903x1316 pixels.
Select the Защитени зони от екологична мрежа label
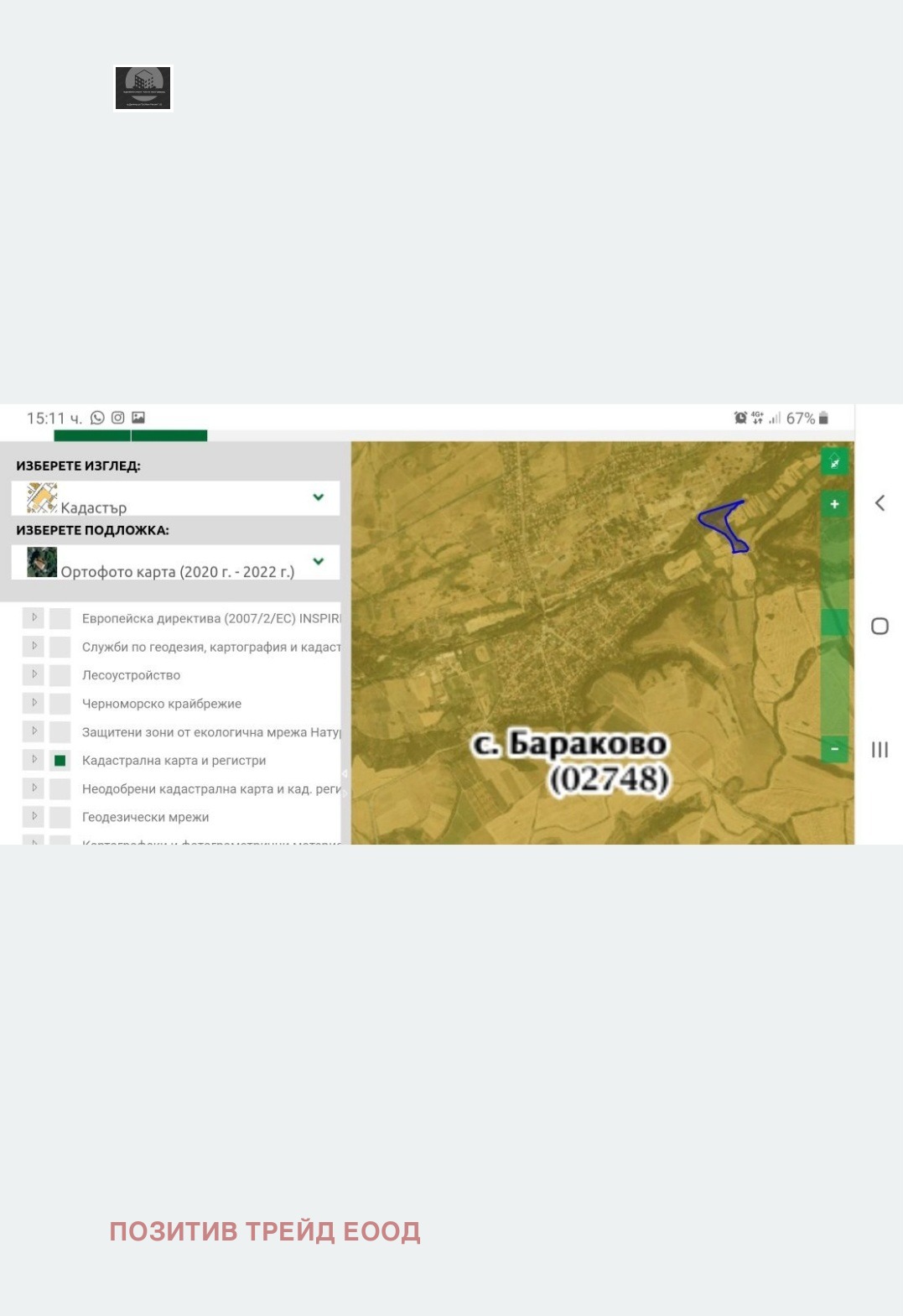tap(211, 732)
